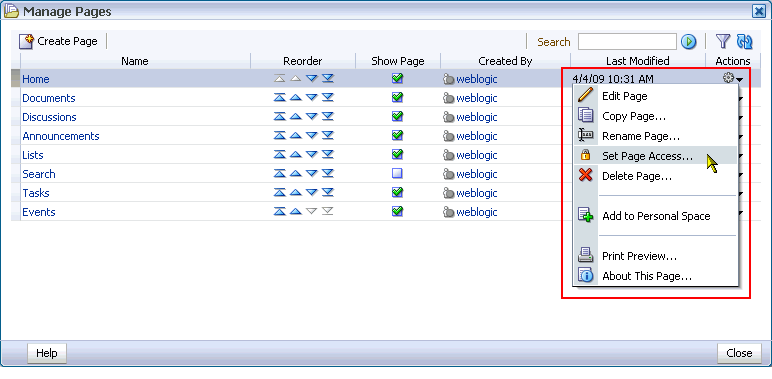Screen dimensions: 772x379
Task: Open the Documents page link
Action: pos(49,98)
